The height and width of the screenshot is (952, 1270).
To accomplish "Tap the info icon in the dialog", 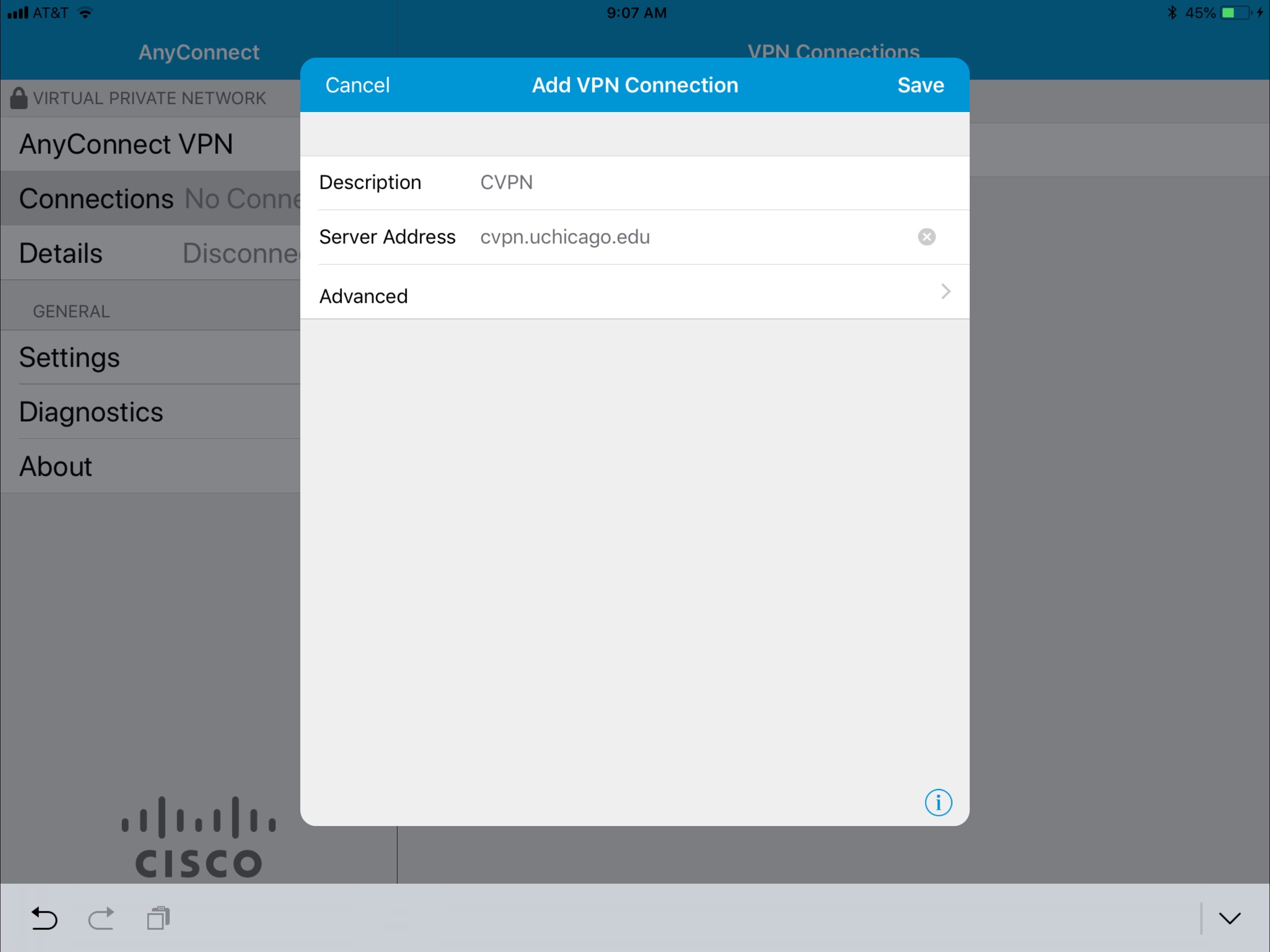I will click(x=938, y=802).
